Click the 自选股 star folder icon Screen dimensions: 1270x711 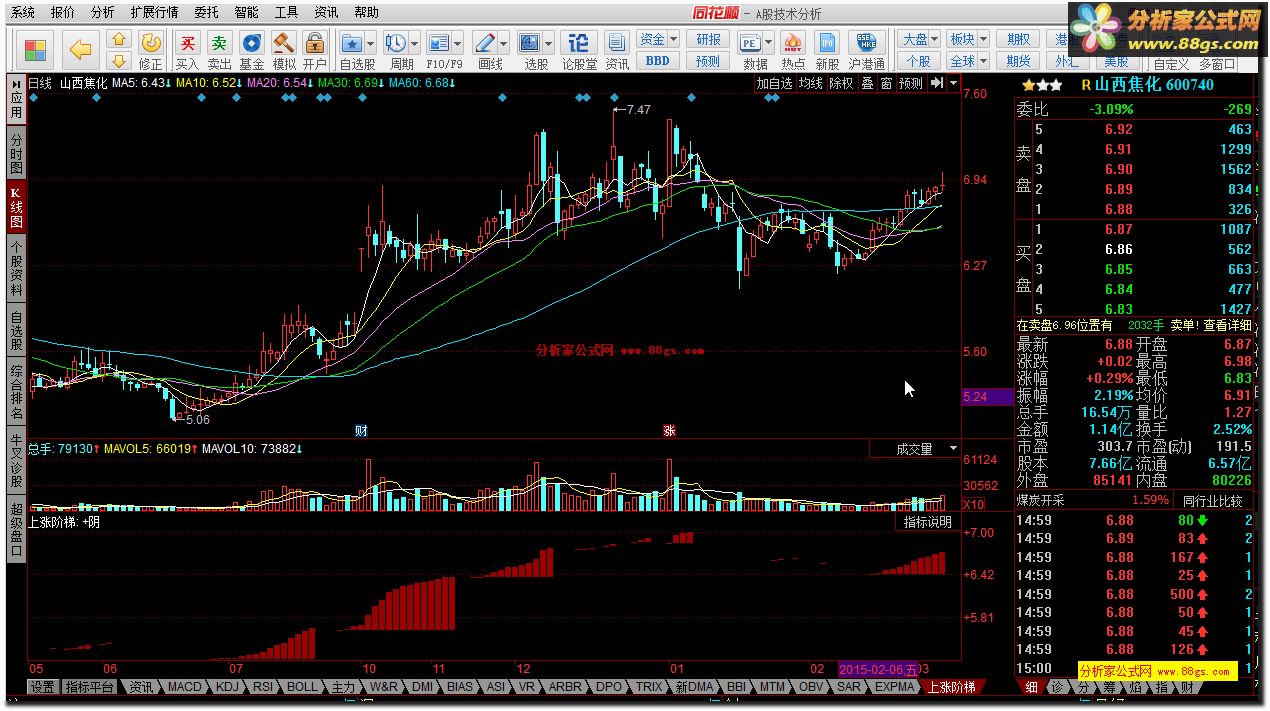click(x=351, y=43)
